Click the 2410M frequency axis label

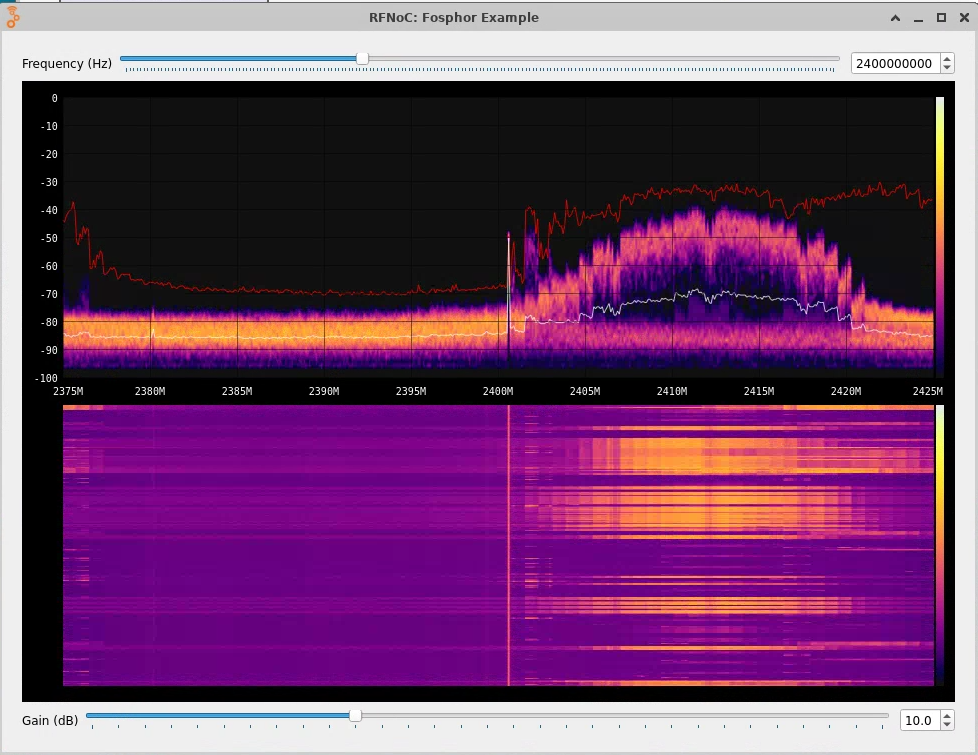pos(672,391)
